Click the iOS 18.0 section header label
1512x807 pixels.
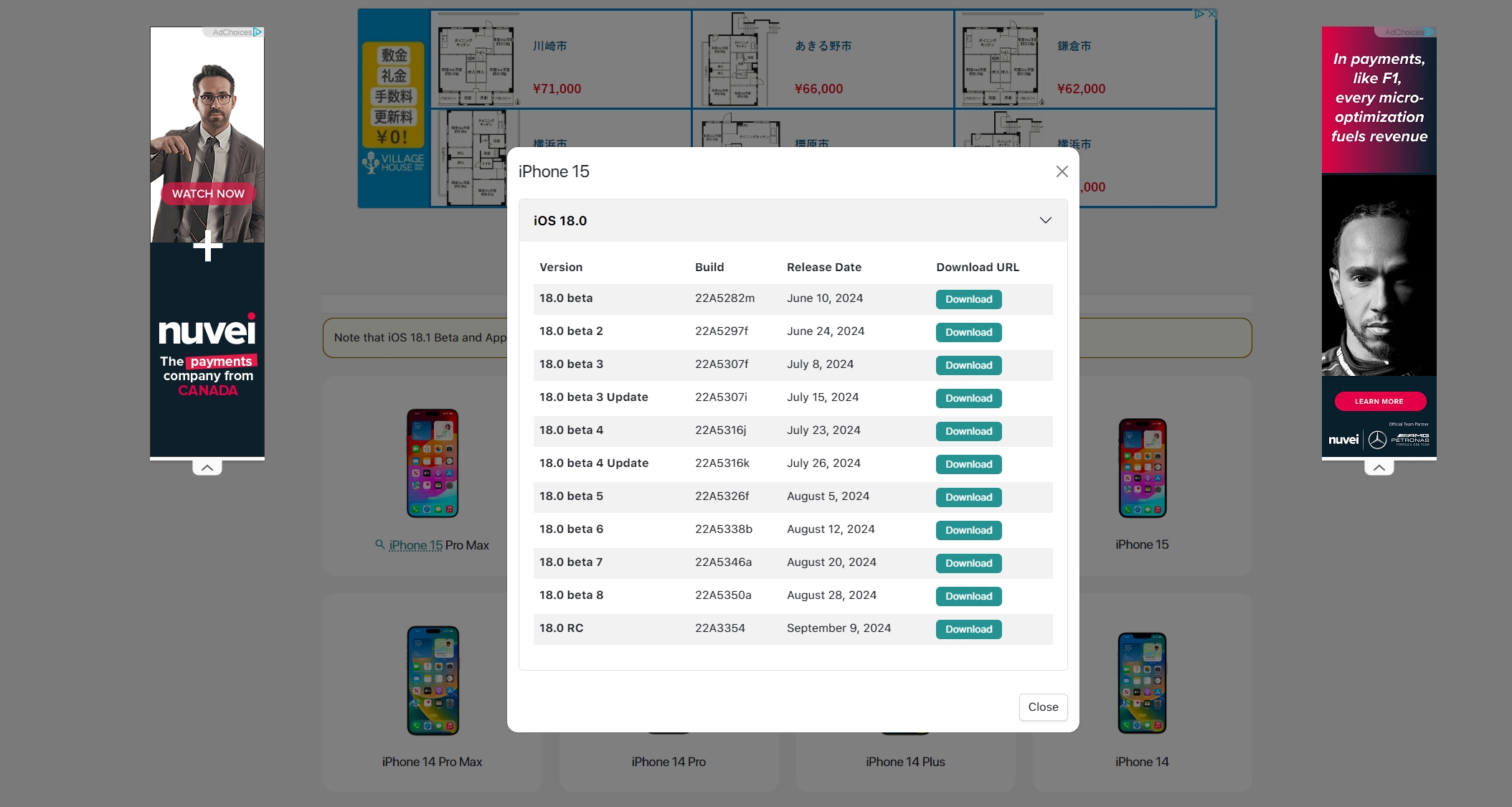pos(559,220)
